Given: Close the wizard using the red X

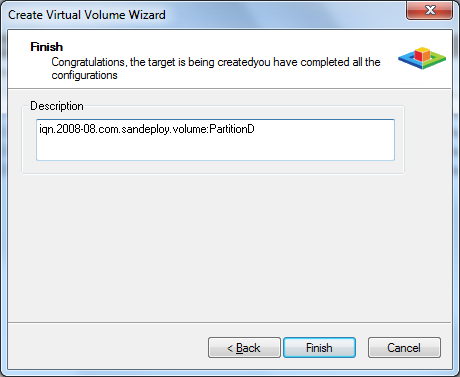Looking at the screenshot, I should pos(429,10).
